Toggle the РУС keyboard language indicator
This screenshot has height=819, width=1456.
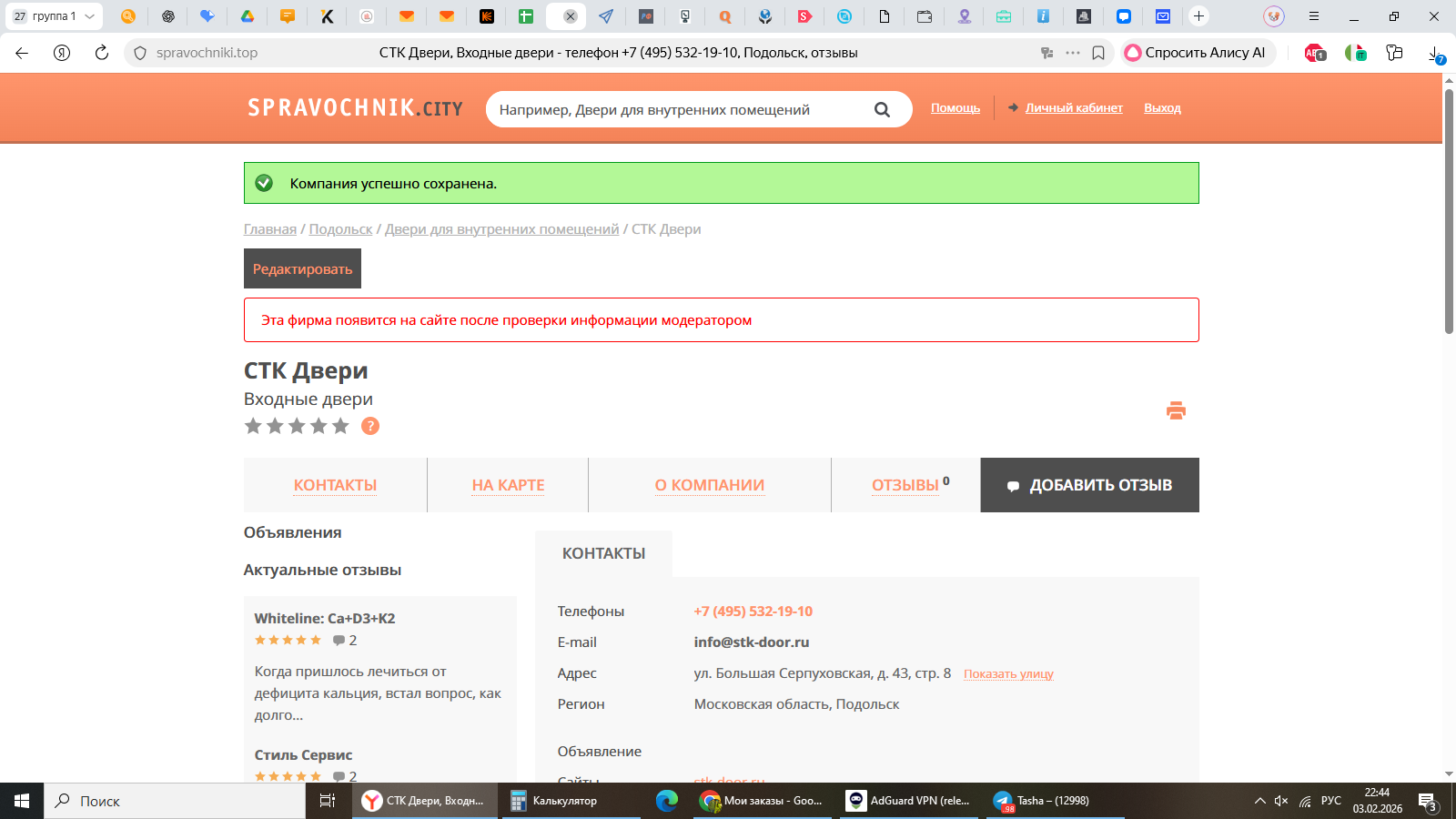(x=1331, y=801)
